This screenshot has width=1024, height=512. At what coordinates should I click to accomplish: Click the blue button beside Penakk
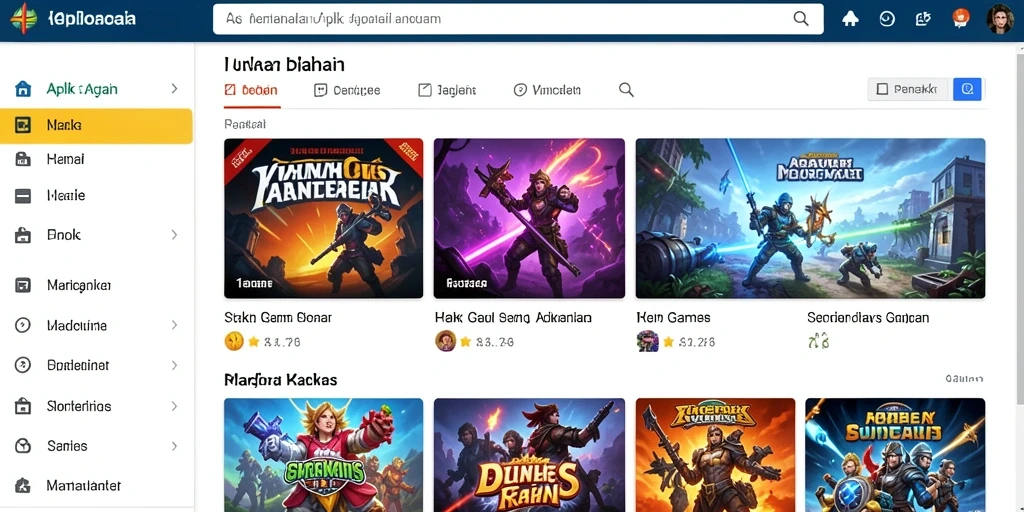point(967,89)
